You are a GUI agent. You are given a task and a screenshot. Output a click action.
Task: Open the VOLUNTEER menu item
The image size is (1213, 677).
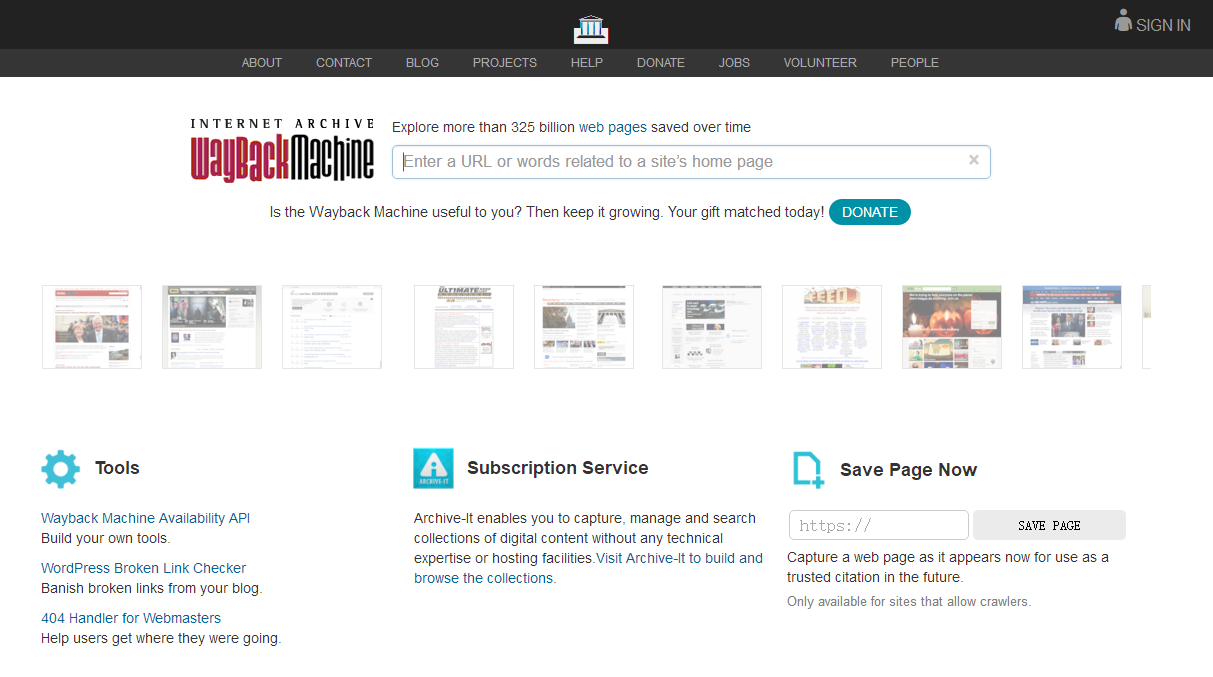(820, 62)
